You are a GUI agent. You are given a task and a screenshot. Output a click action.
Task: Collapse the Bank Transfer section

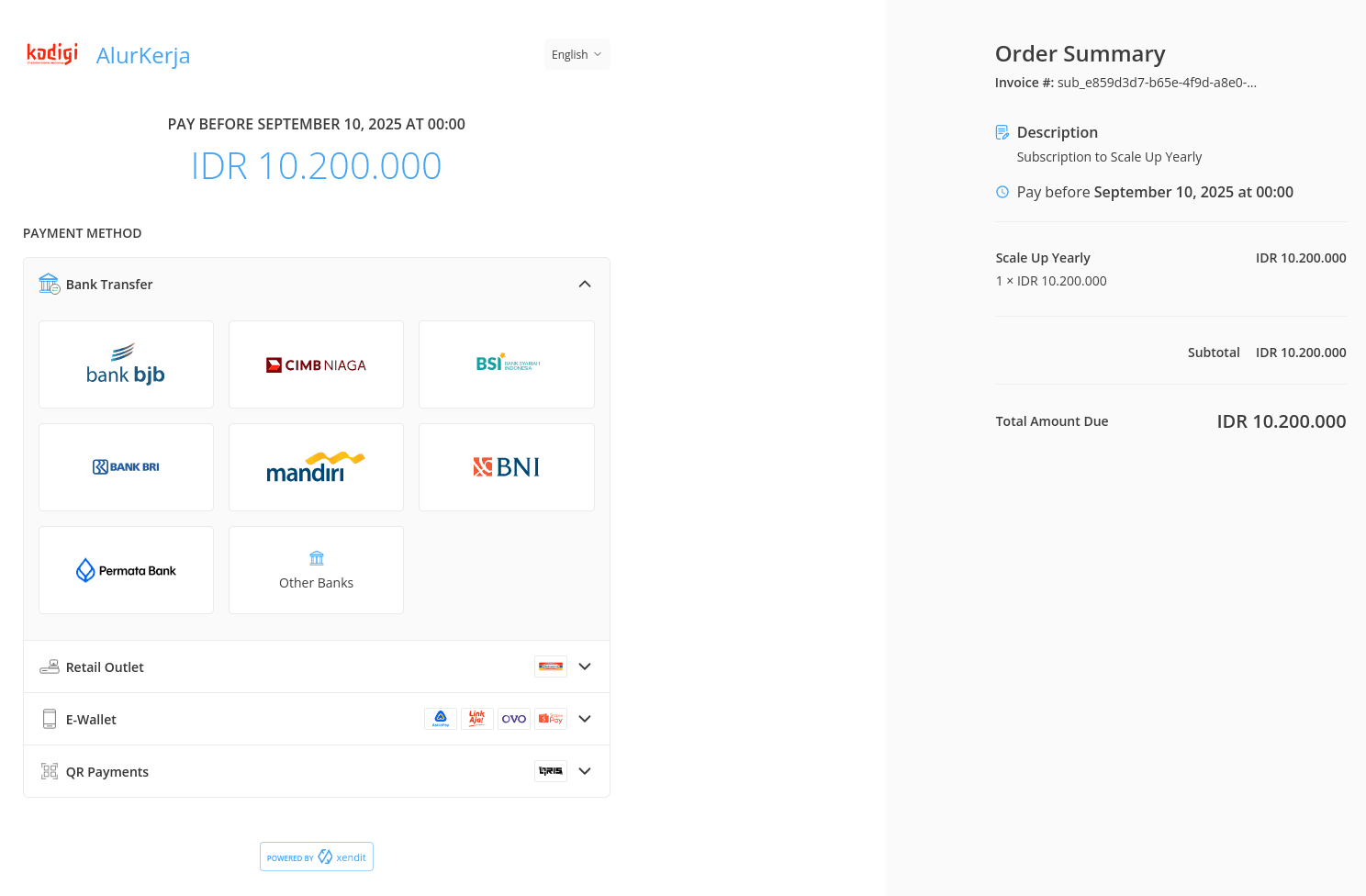click(x=584, y=285)
